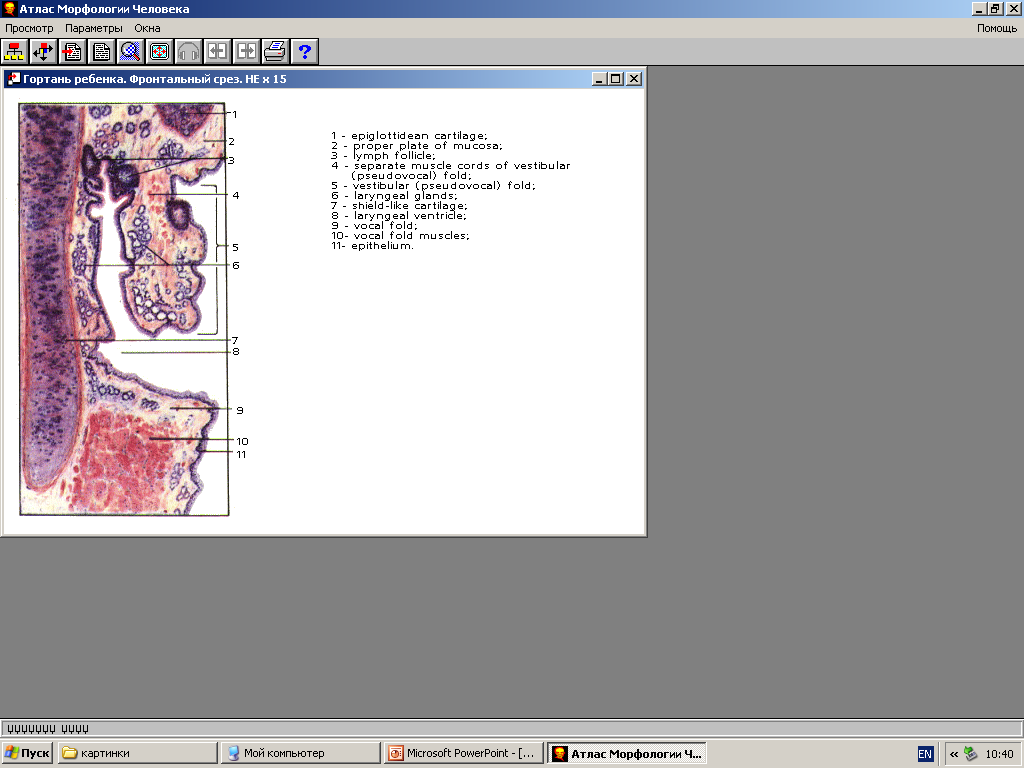Viewport: 1024px width, 768px height.
Task: Click legend line '6 - laryngeal glands'
Action: (394, 196)
